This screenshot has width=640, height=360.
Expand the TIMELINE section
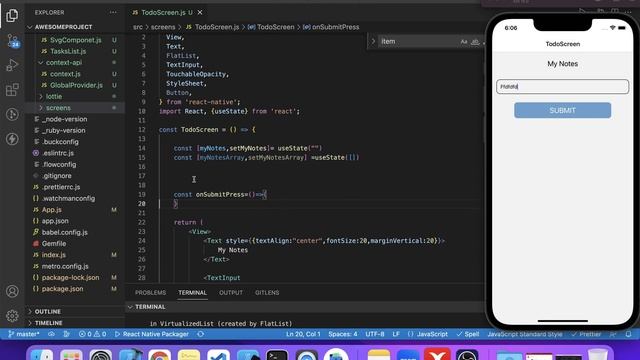click(x=49, y=323)
